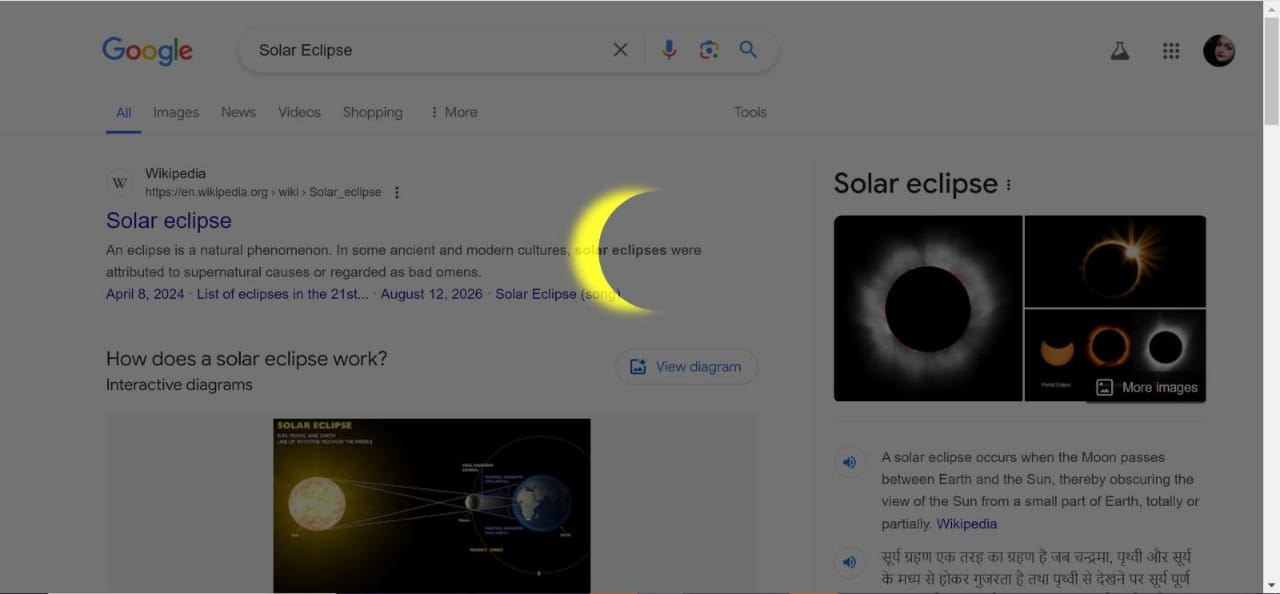This screenshot has height=594, width=1280.
Task: Show Tools for filtering results
Action: [750, 112]
